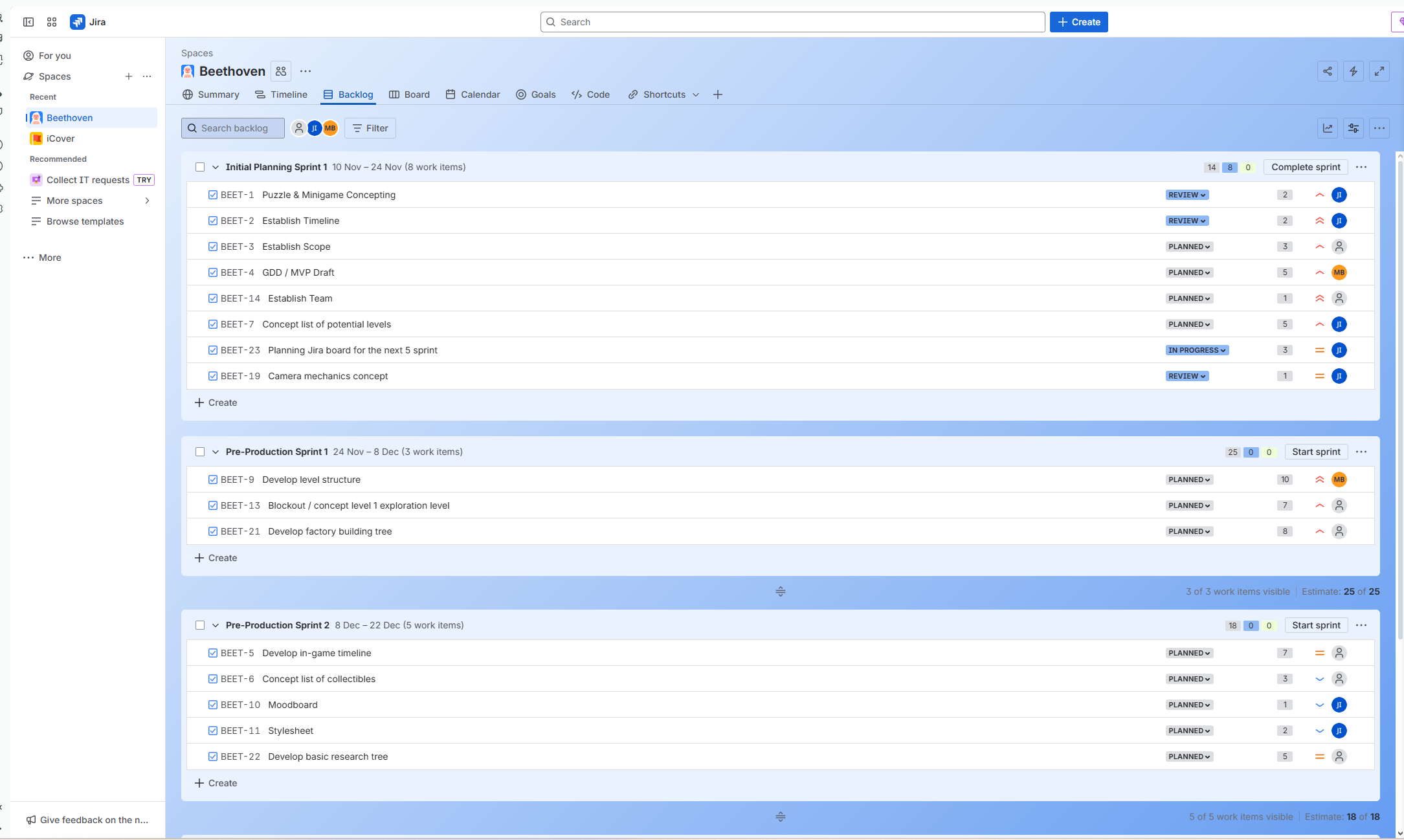Check Pre-Production Sprint 2 checkbox
This screenshot has height=840, width=1404.
(200, 625)
